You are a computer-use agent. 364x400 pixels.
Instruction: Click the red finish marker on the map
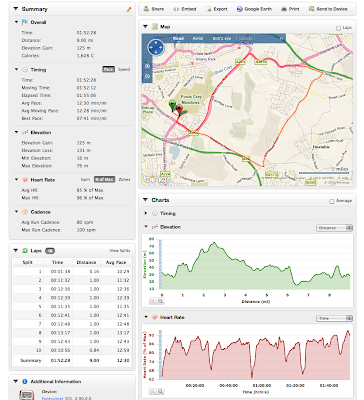click(179, 110)
